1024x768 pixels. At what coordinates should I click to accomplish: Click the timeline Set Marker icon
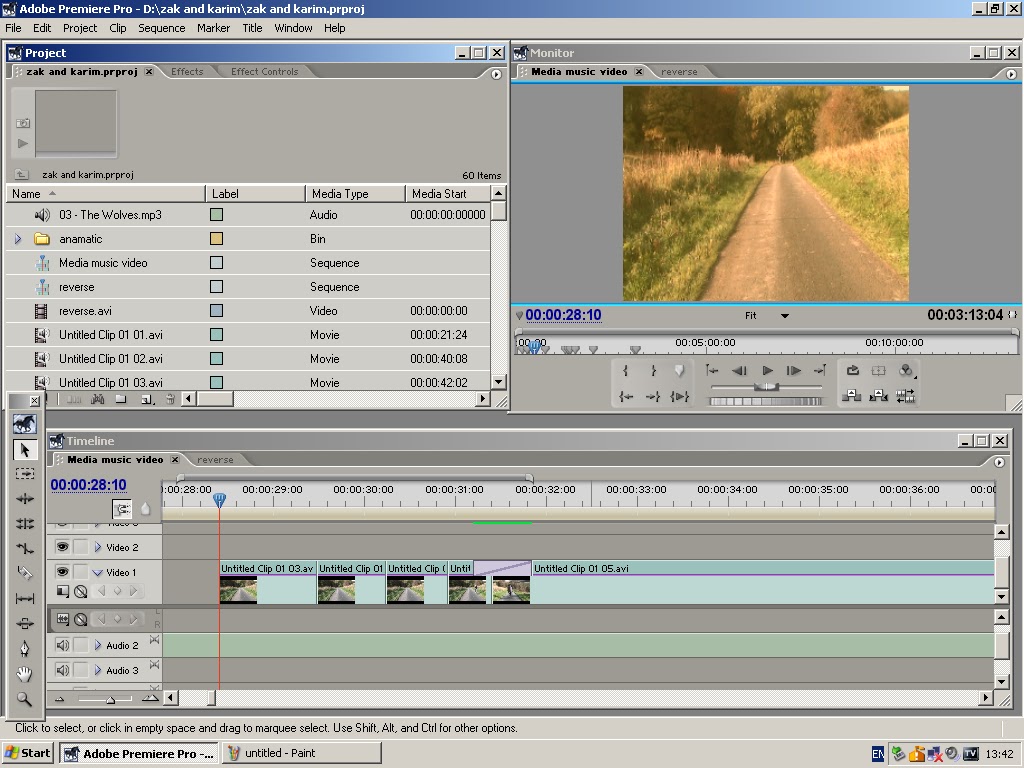click(145, 508)
